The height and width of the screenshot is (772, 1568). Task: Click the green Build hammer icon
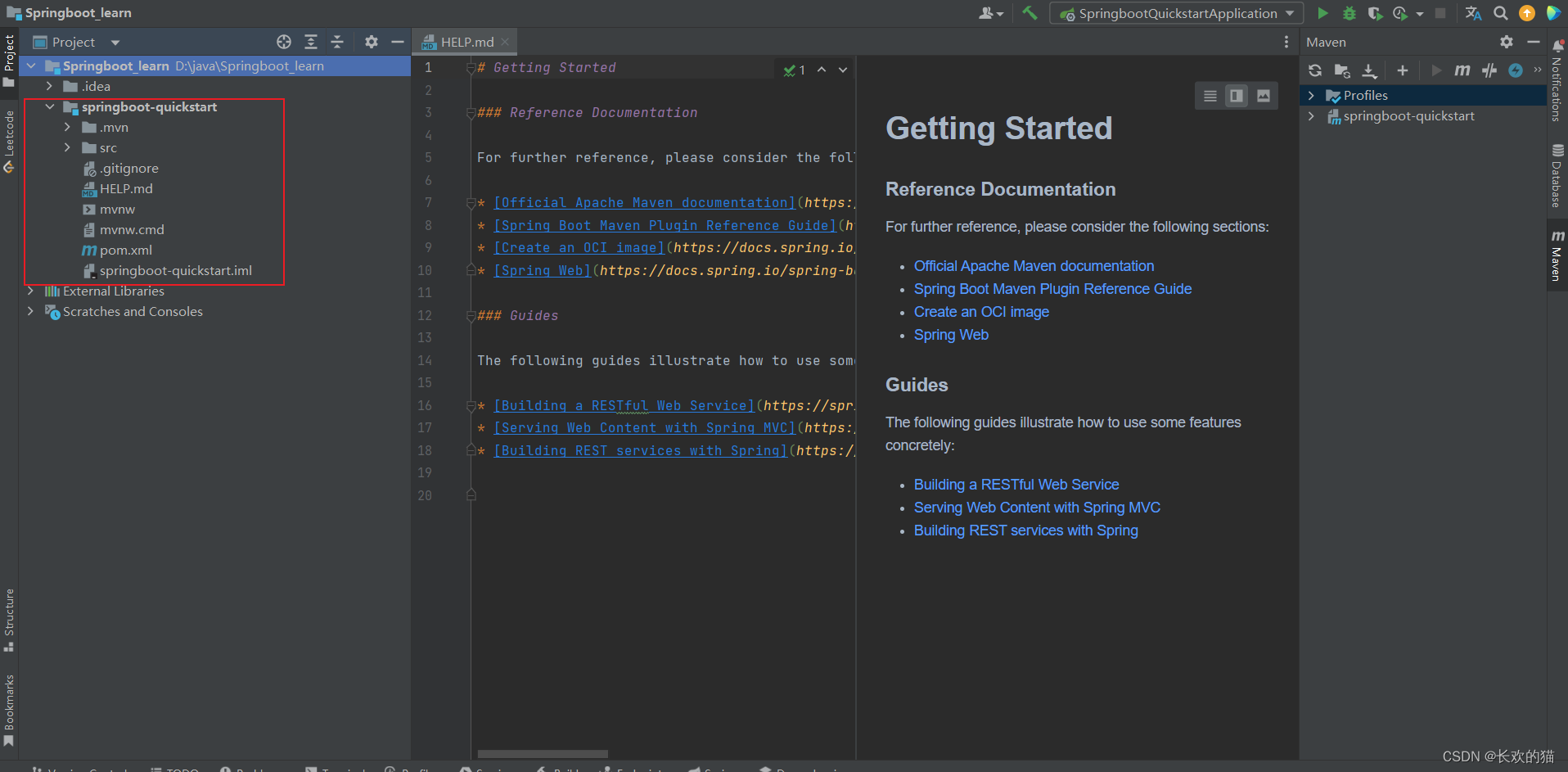[x=1030, y=13]
